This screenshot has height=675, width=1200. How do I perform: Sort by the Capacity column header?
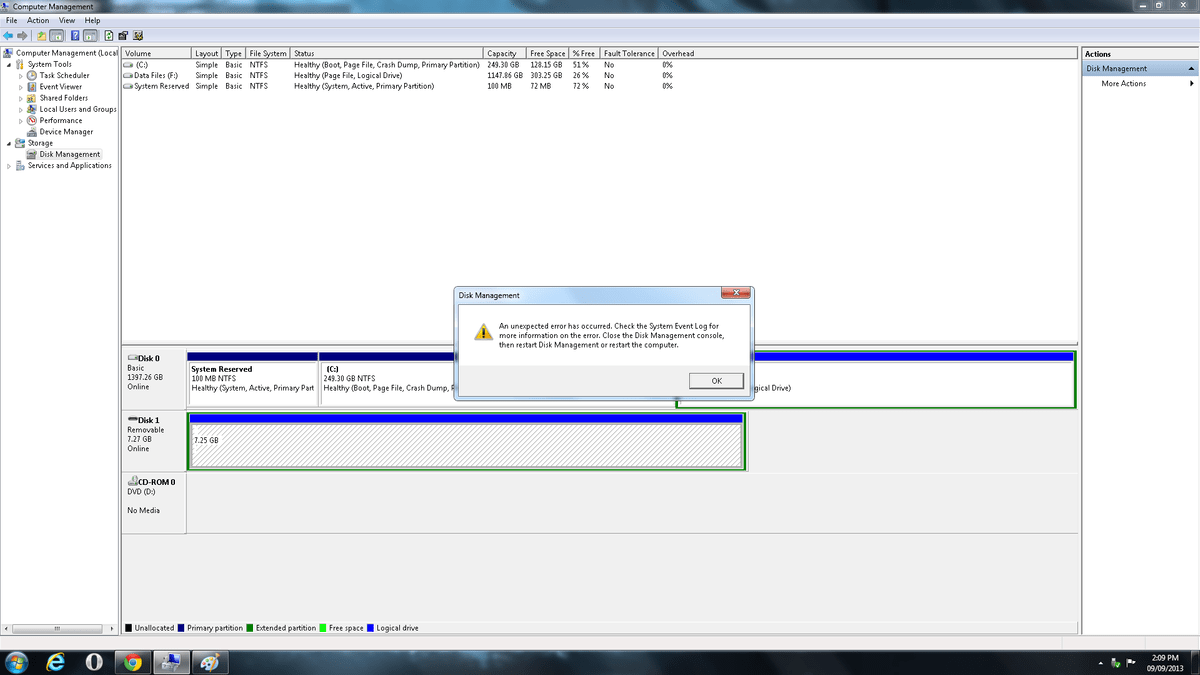[x=505, y=53]
